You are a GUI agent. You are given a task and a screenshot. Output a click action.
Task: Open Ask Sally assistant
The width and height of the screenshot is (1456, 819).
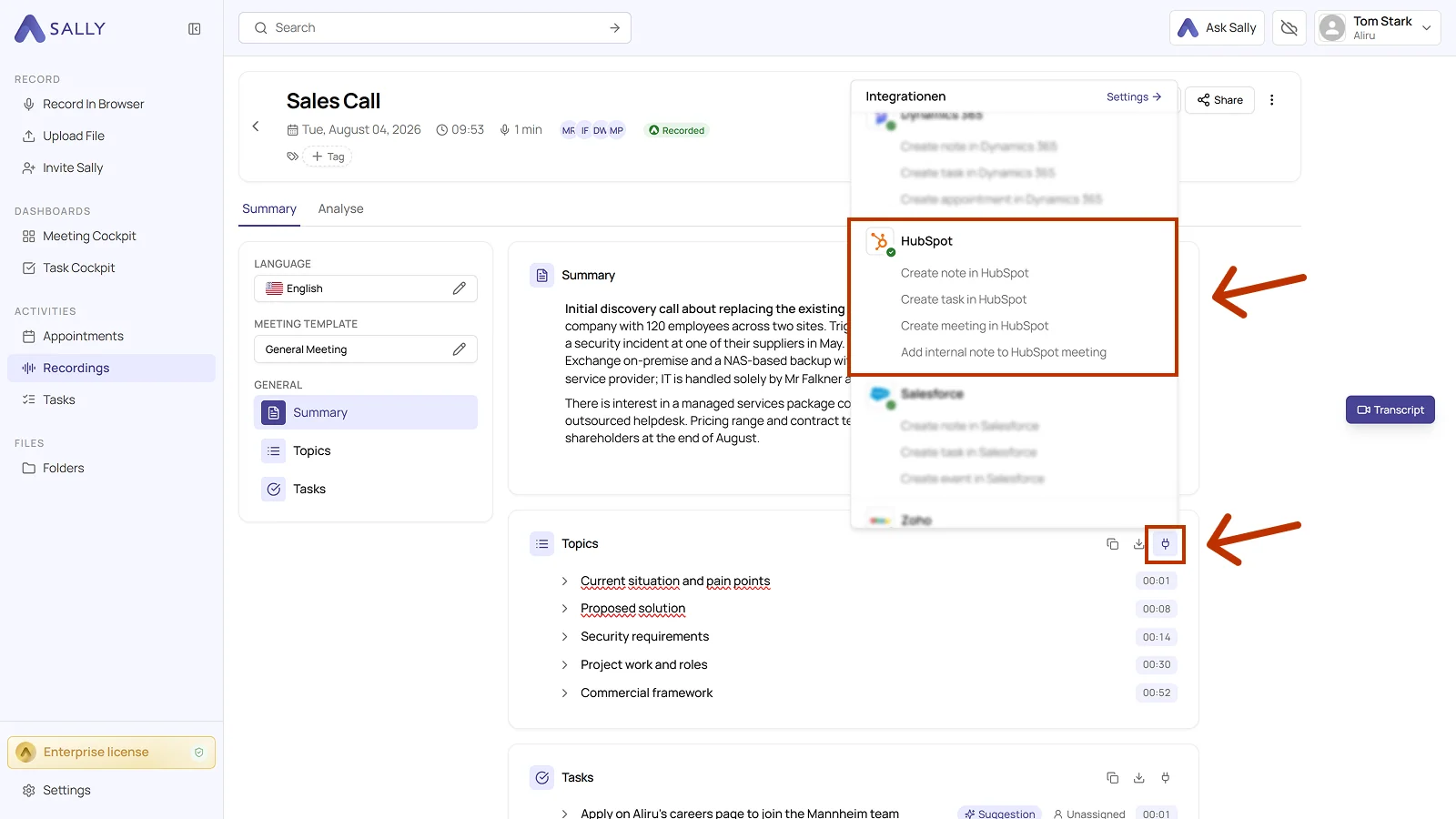click(x=1217, y=28)
